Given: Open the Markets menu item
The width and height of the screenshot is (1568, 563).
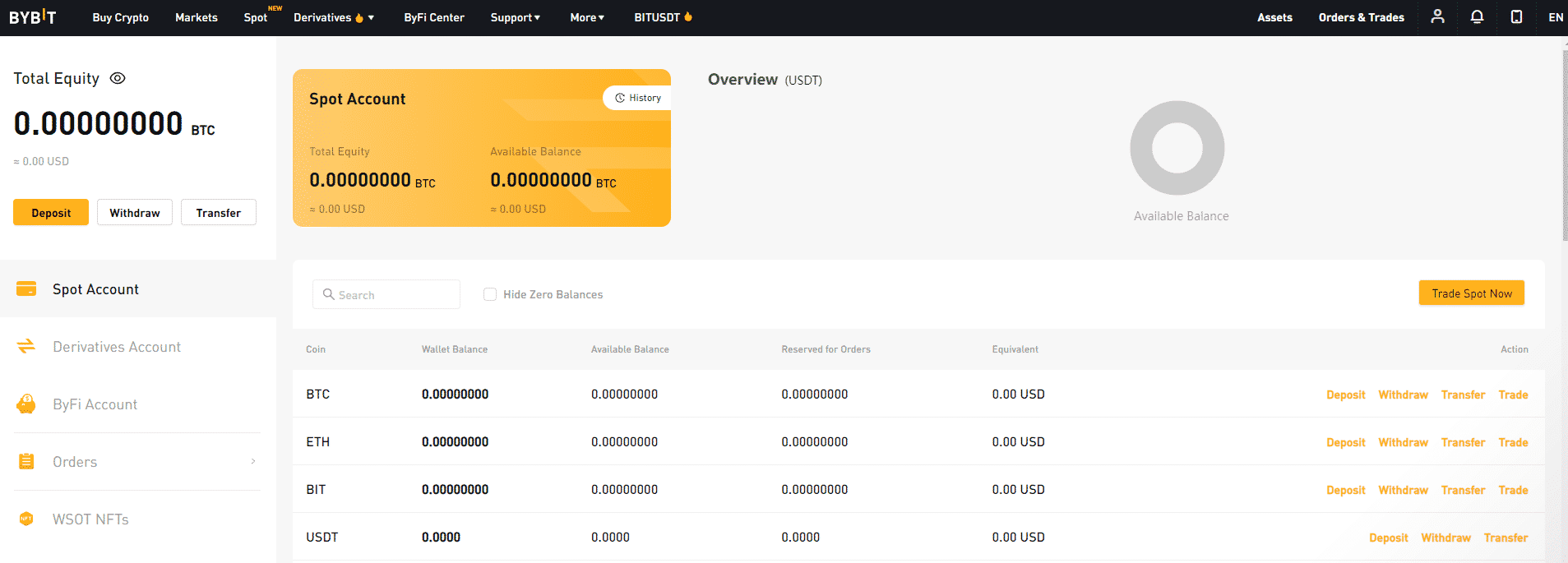Looking at the screenshot, I should click(x=197, y=17).
